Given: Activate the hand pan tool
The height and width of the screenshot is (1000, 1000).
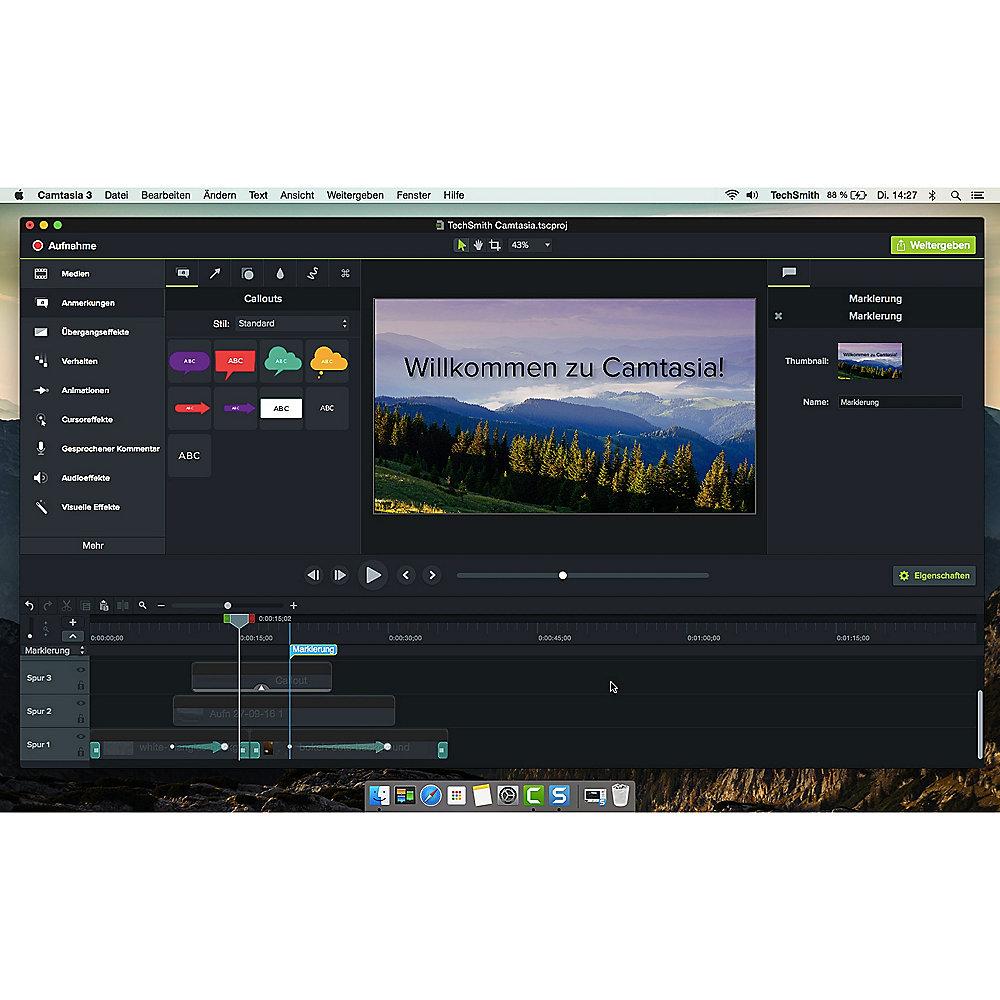Looking at the screenshot, I should click(x=478, y=245).
